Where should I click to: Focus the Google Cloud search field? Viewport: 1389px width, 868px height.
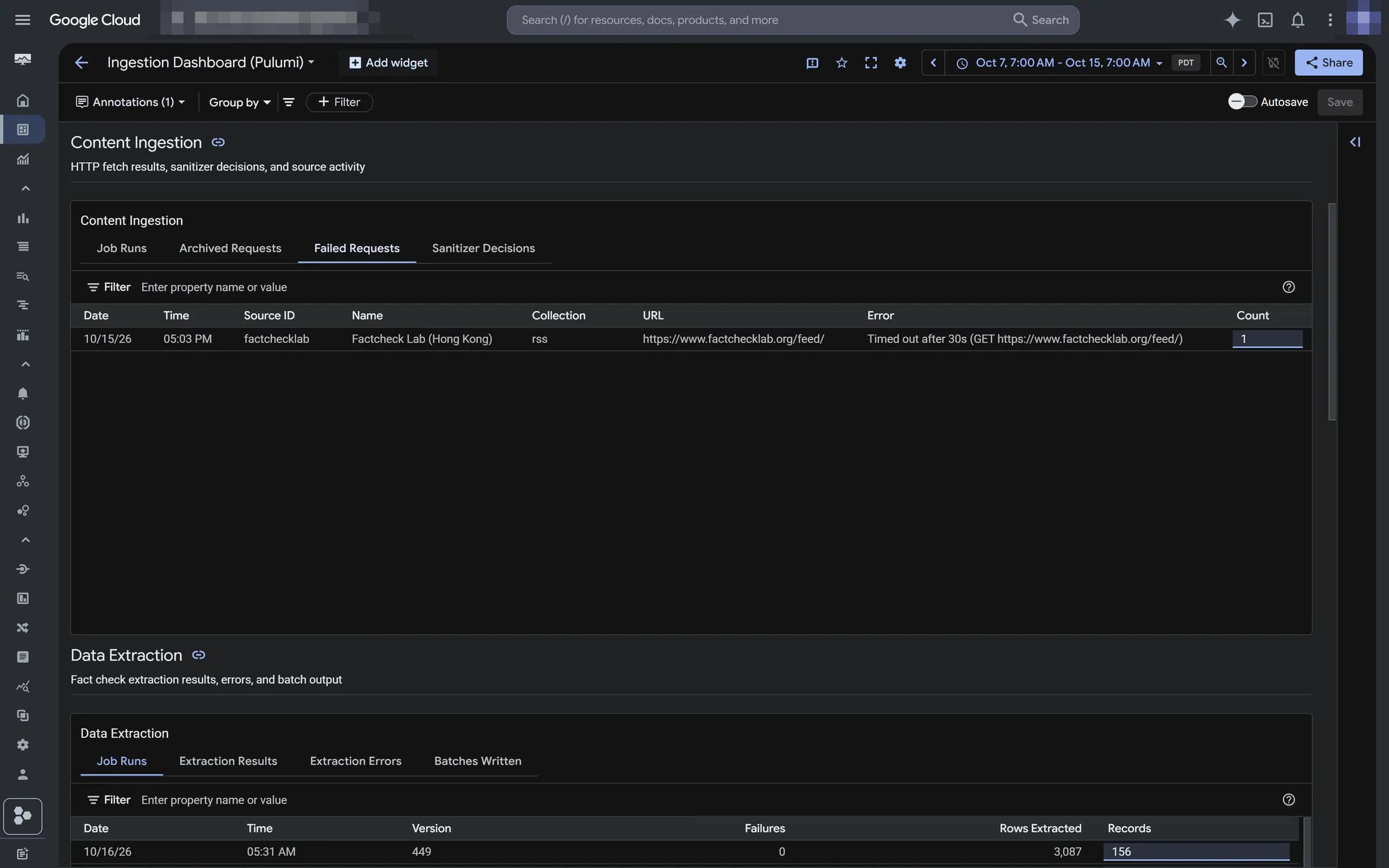point(792,20)
